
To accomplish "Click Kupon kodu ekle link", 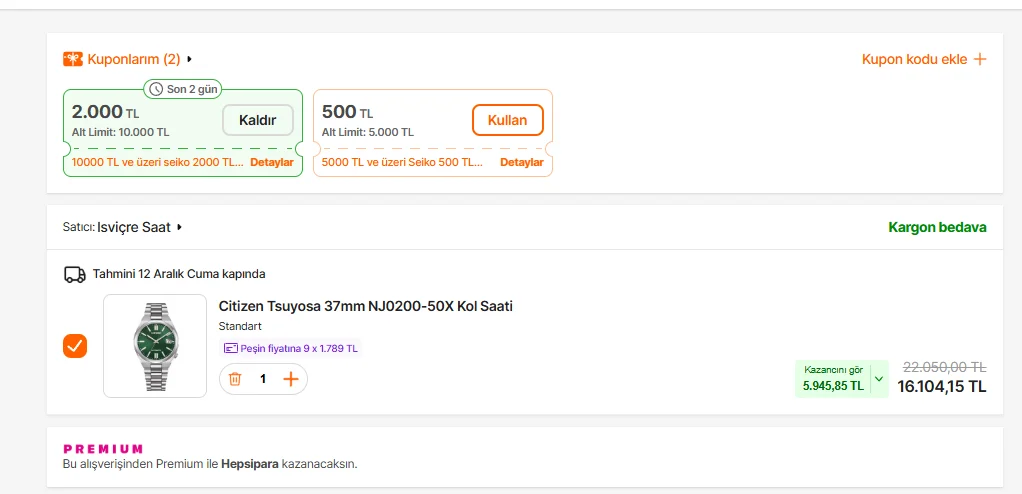I will point(914,59).
